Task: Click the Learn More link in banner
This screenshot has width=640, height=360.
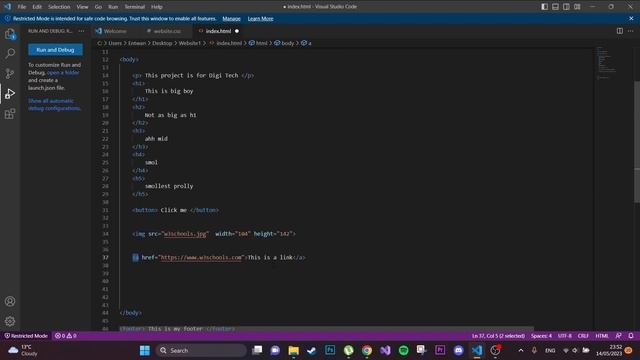Action: pos(260,19)
